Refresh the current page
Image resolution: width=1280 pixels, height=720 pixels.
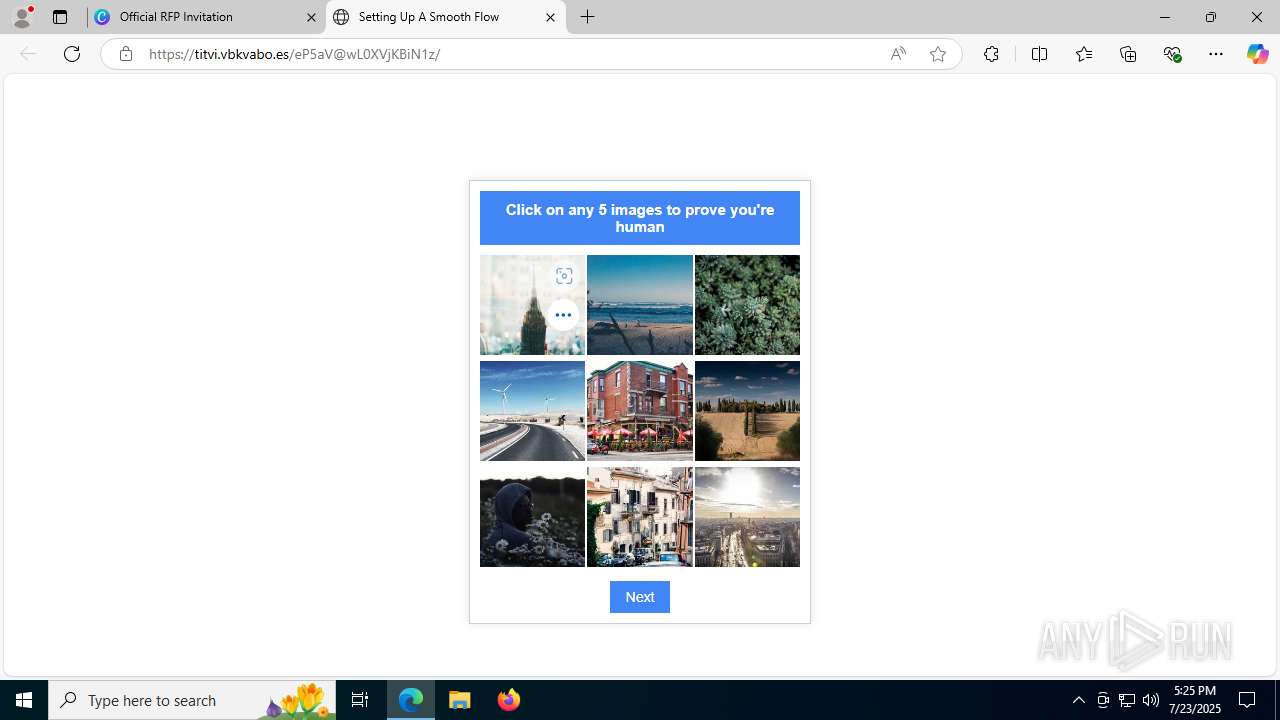point(72,54)
